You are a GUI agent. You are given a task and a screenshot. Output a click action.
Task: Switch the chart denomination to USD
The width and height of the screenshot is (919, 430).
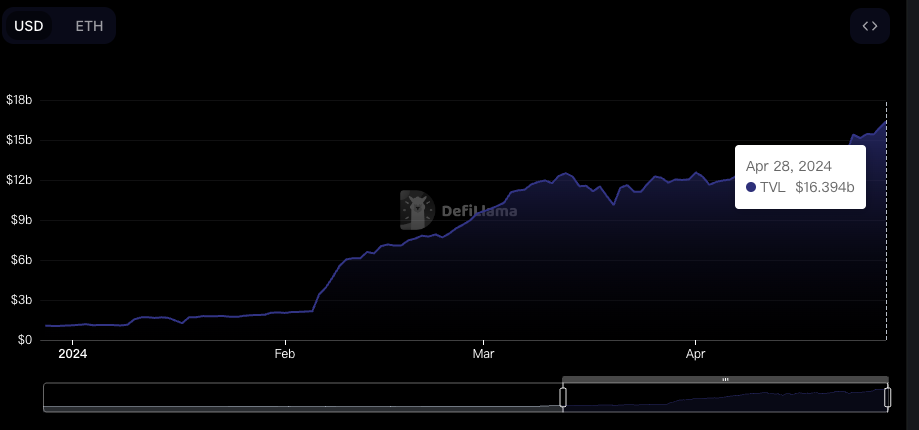[29, 26]
